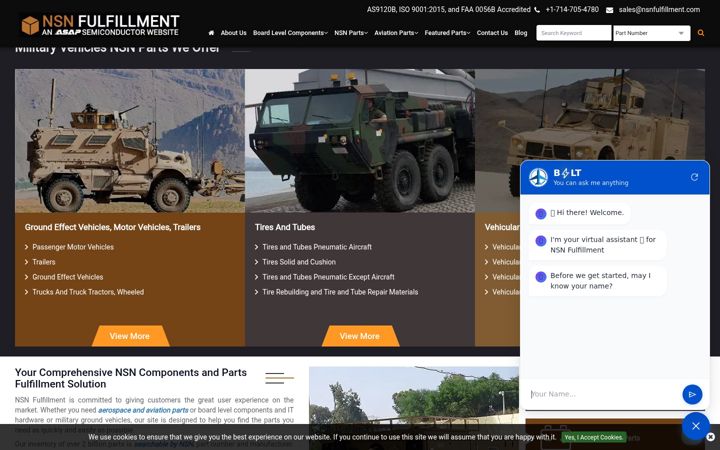Open the Trailers category link
720x450 pixels.
point(44,262)
